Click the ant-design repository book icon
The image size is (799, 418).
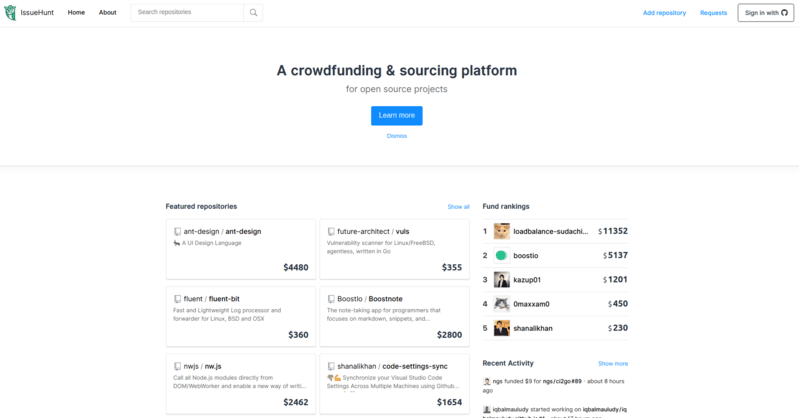177,231
